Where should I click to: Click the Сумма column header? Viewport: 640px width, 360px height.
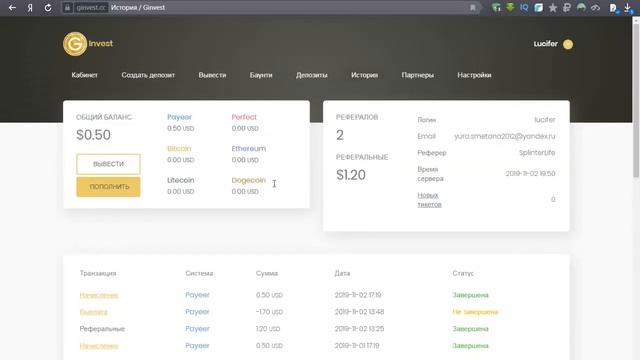click(267, 273)
